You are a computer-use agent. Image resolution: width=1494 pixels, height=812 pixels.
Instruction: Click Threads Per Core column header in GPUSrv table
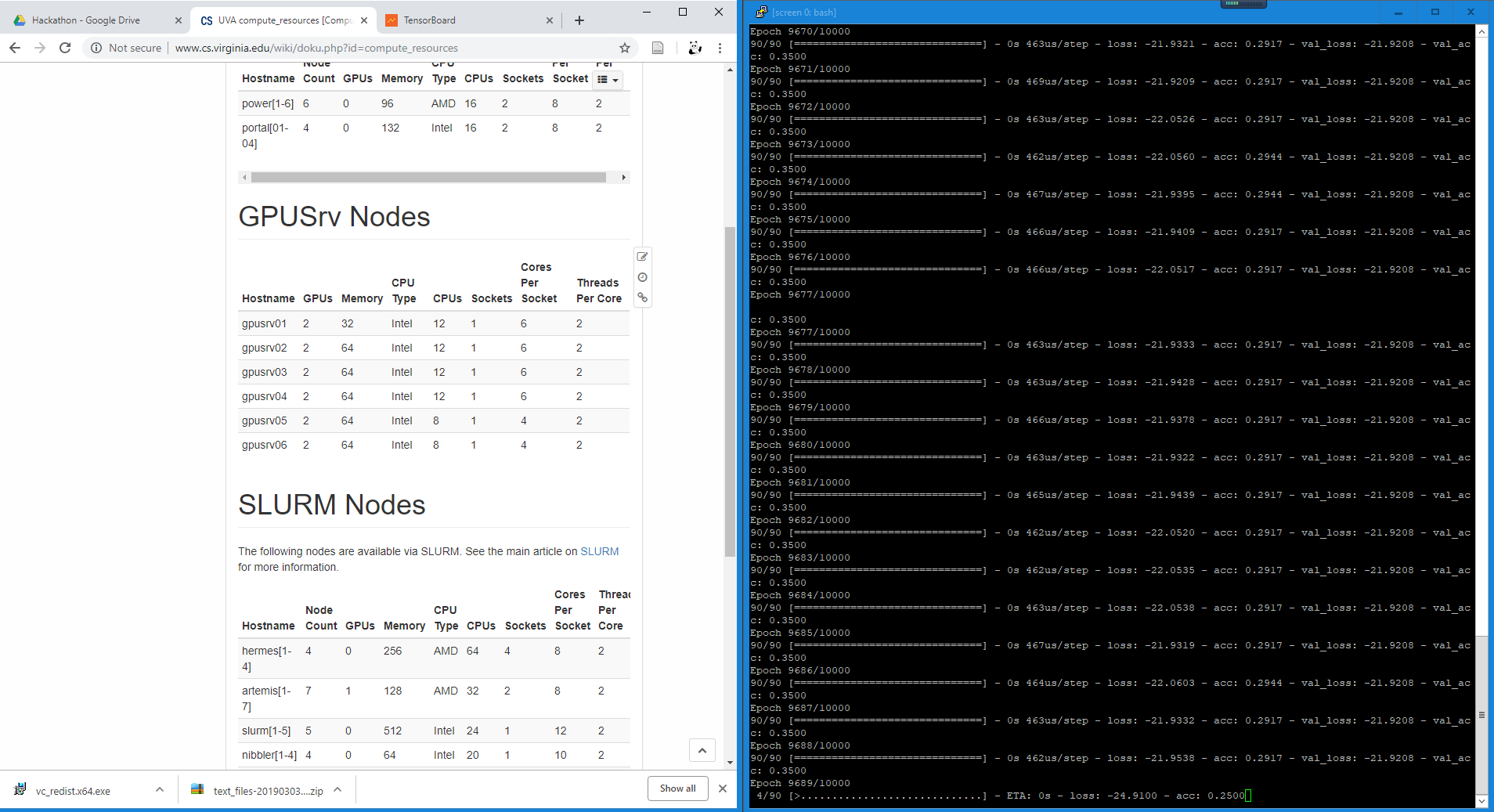(x=599, y=291)
